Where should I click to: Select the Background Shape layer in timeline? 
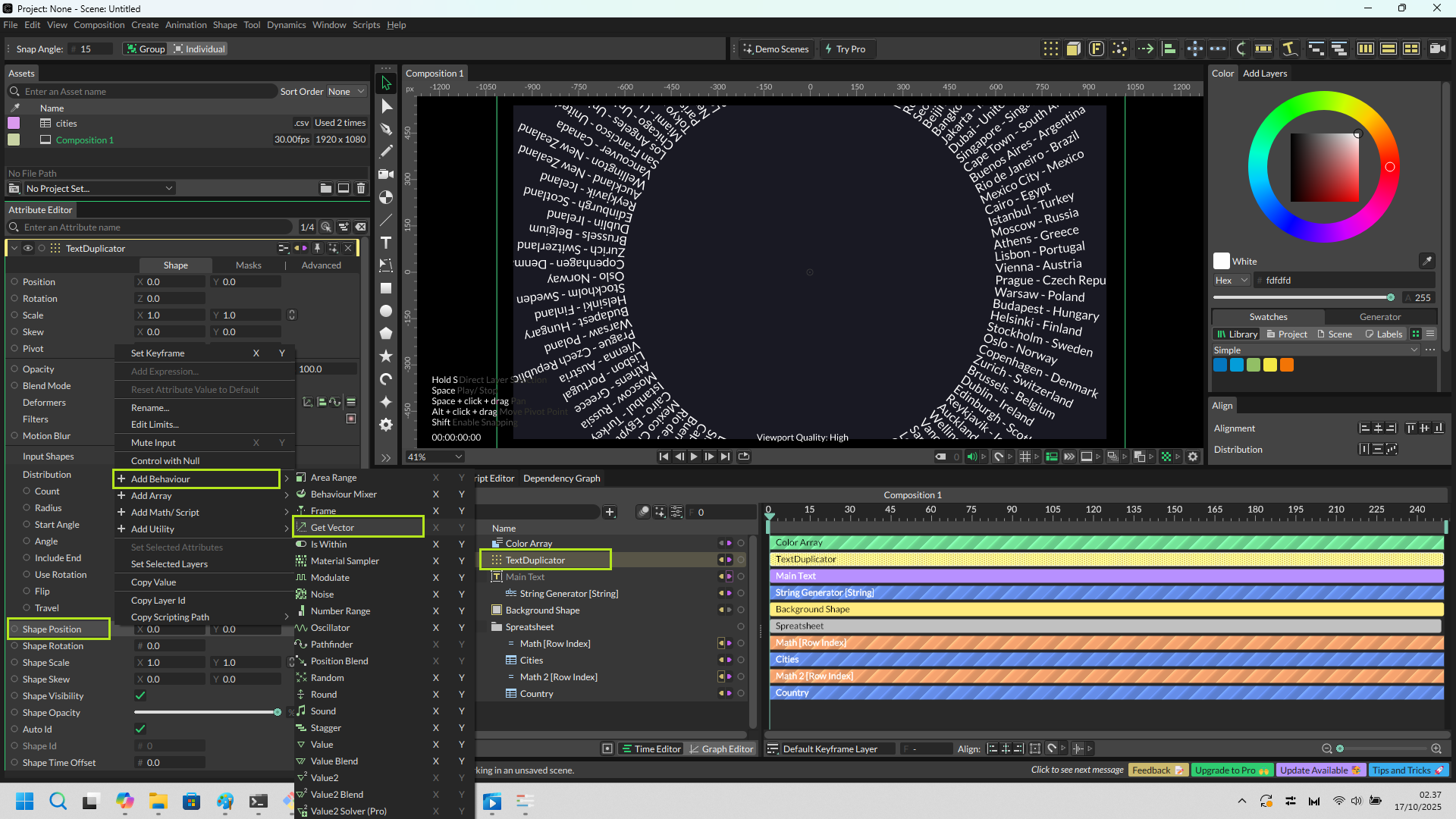[x=542, y=610]
